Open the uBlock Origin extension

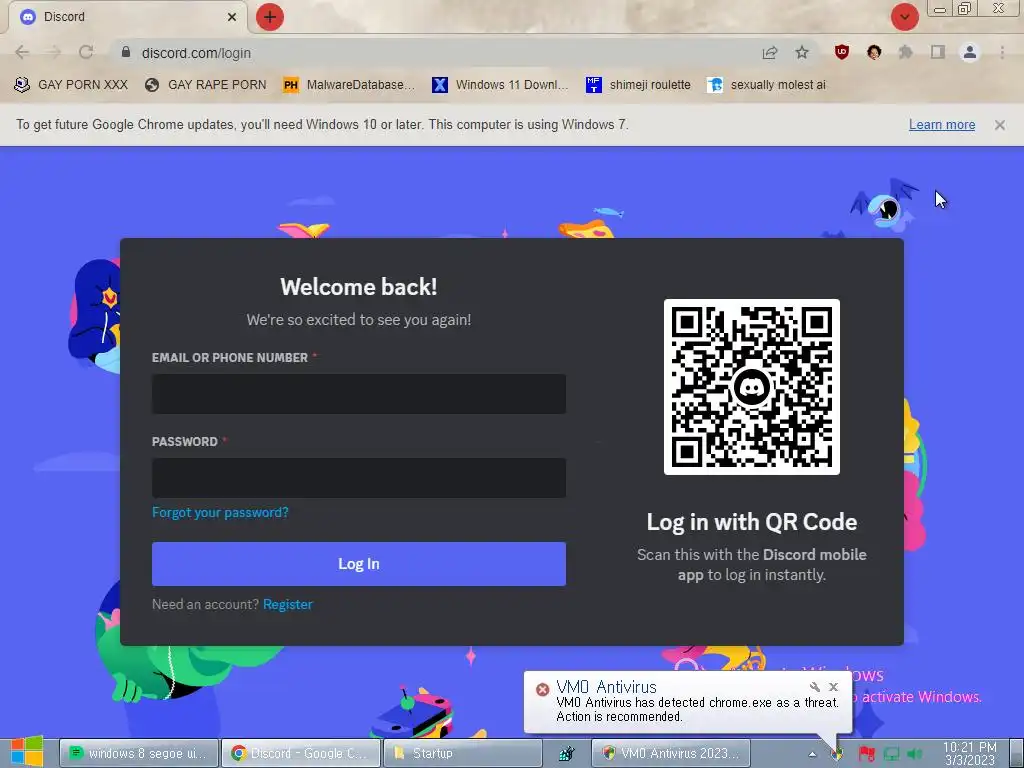click(x=842, y=52)
